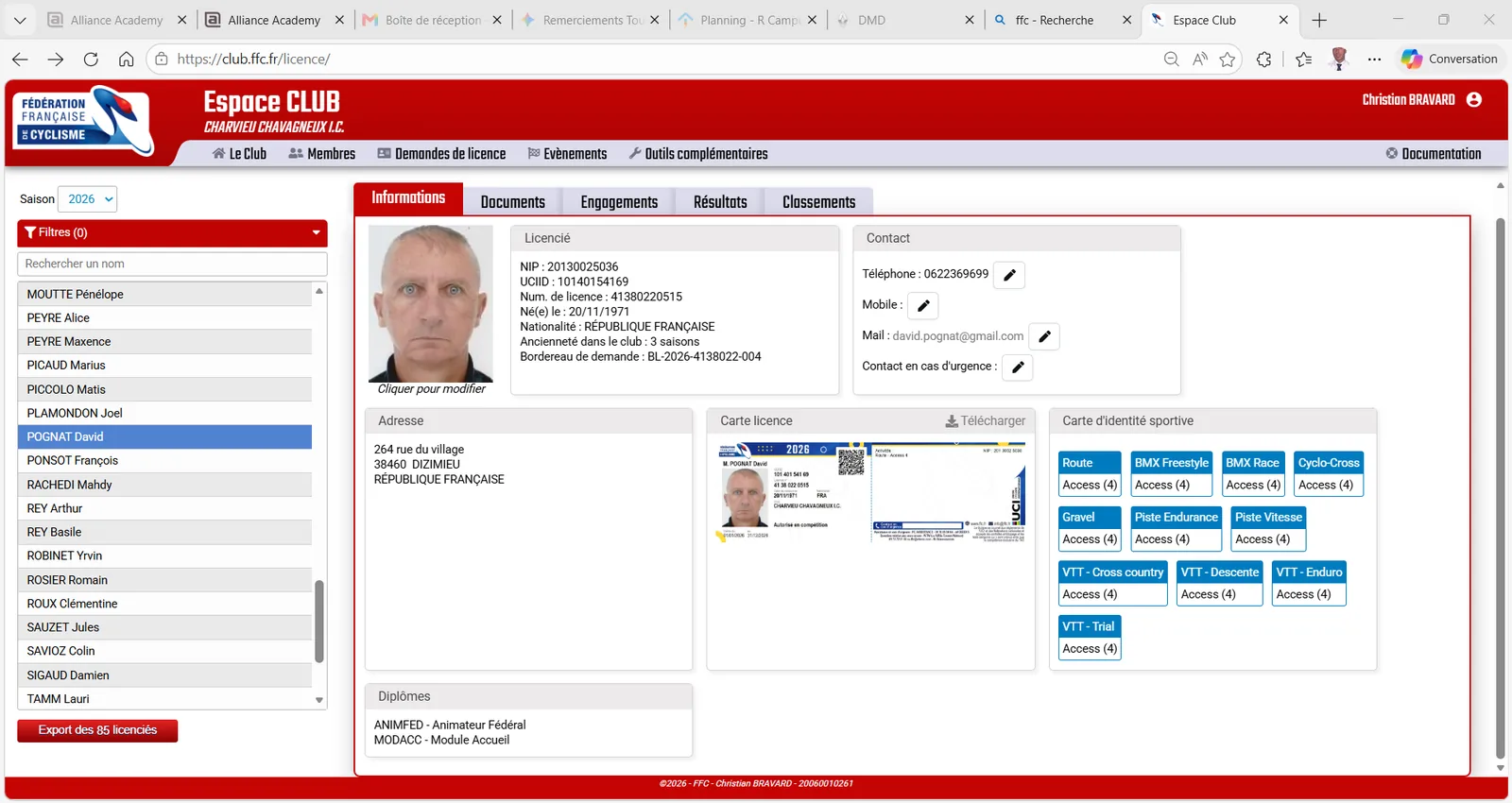Viewport: 1512px width, 803px height.
Task: Reload the page with refresh icon
Action: (91, 59)
